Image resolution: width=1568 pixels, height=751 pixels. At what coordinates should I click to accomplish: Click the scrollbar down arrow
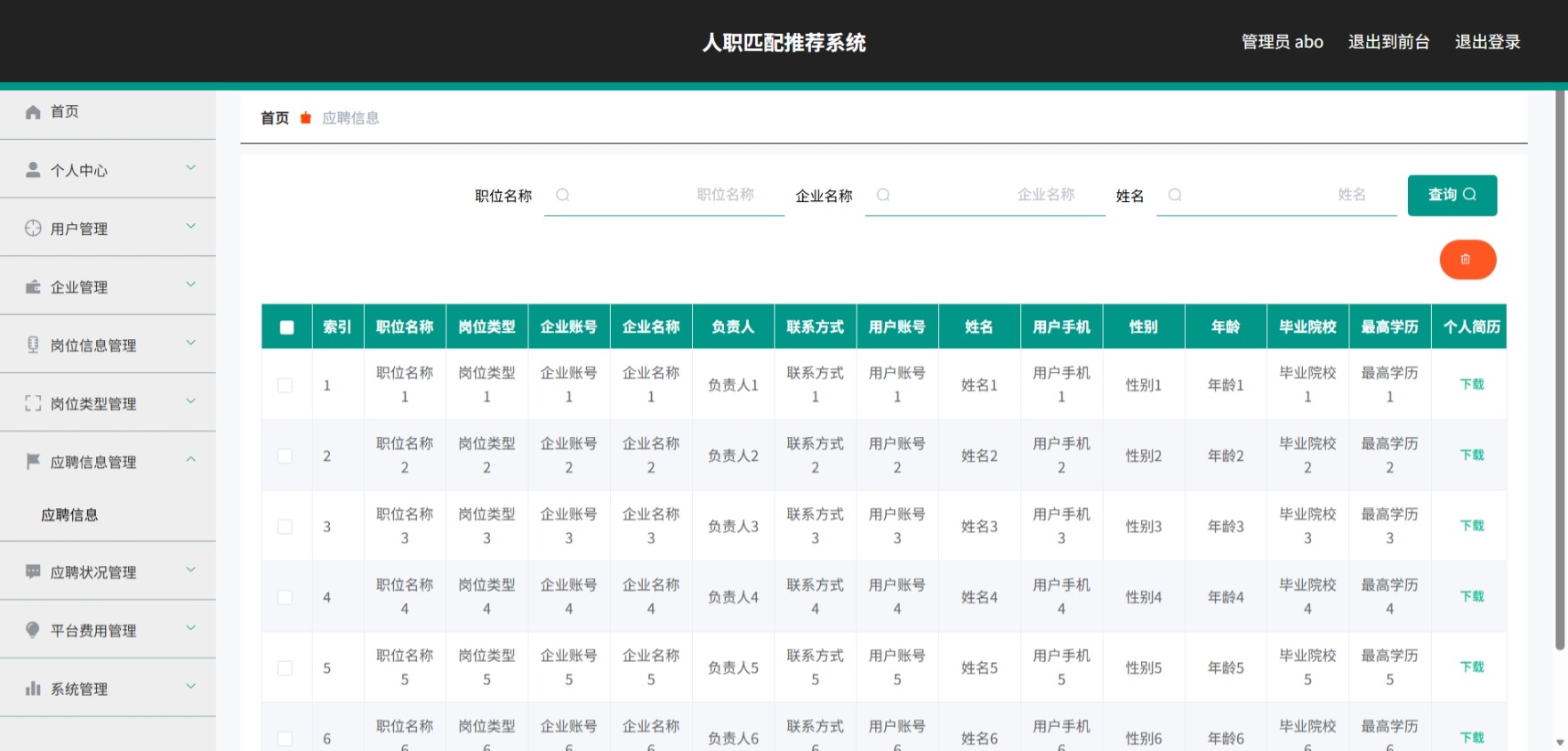[x=1560, y=742]
